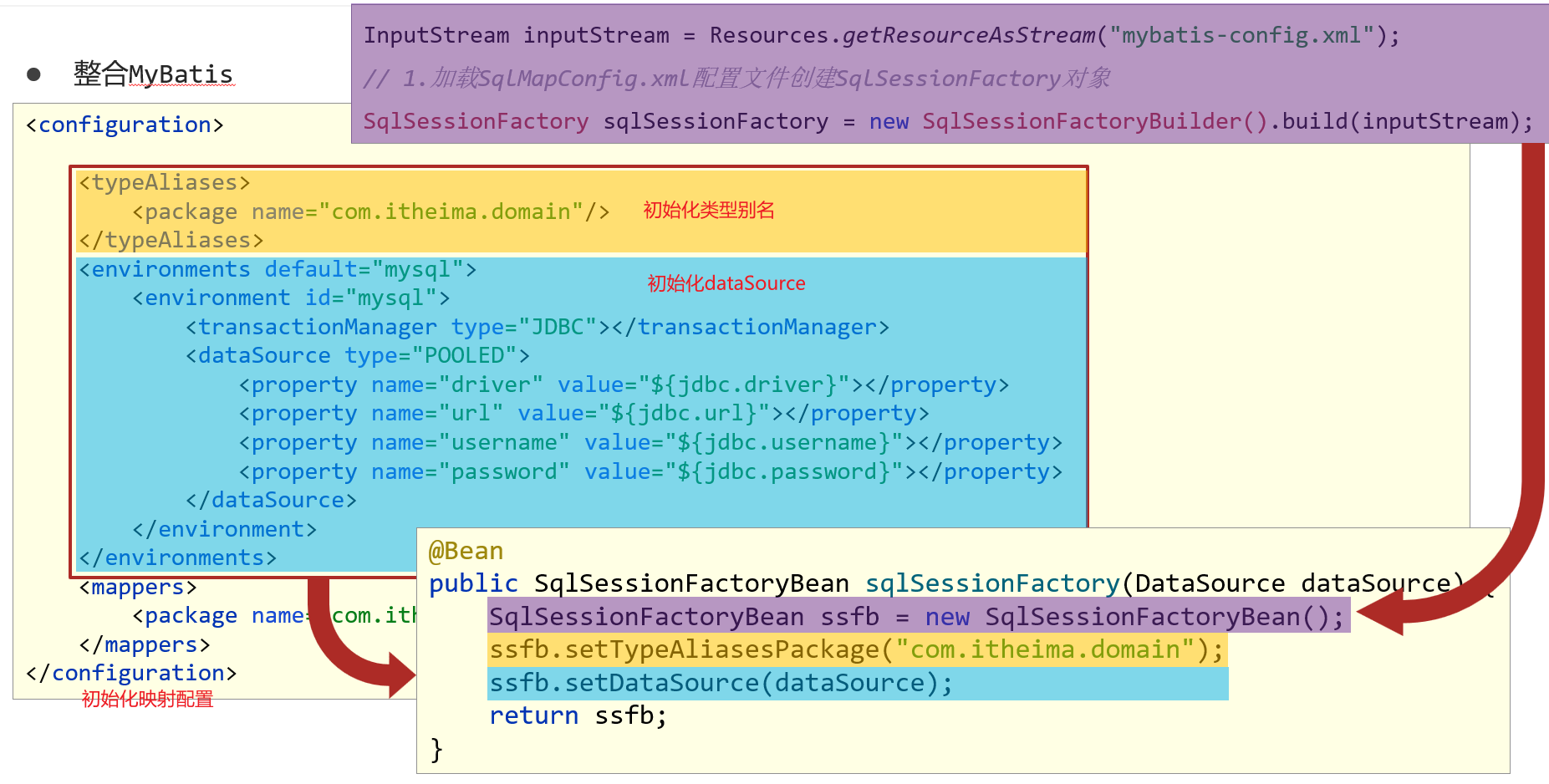This screenshot has width=1549, height=784.
Task: Click the heading 整合MyBatis
Action: 153,74
